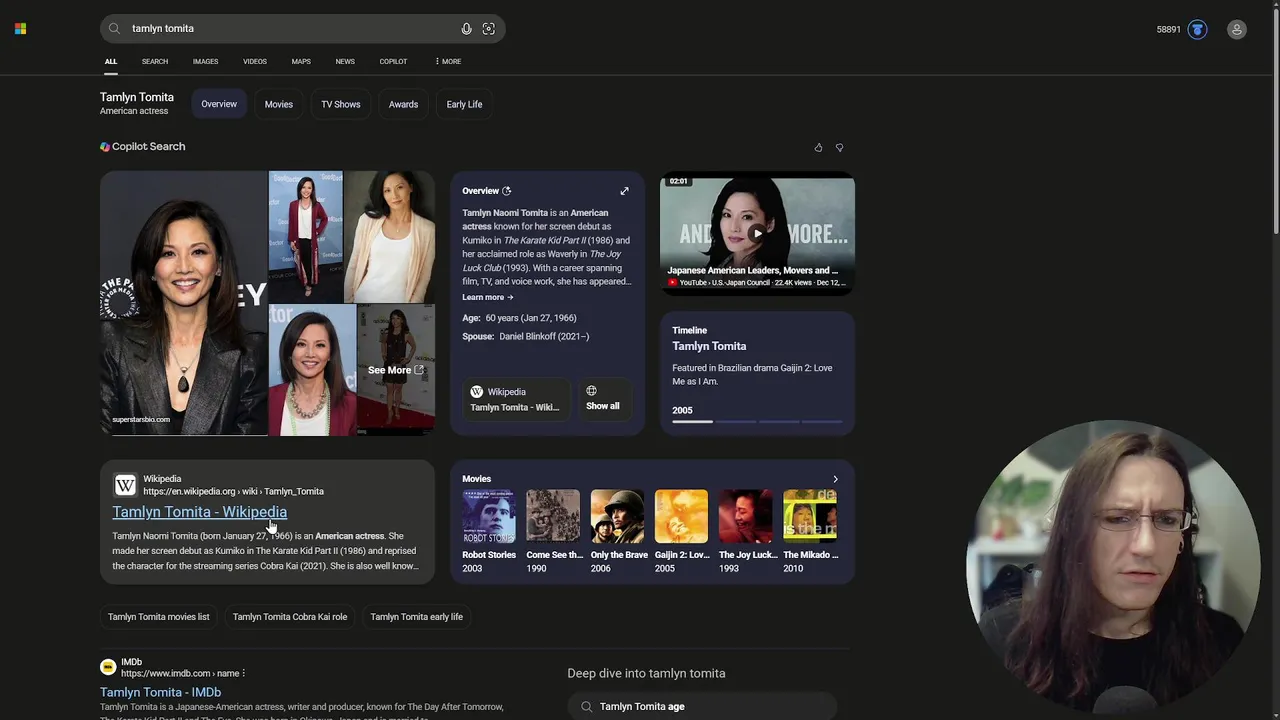Open The Mikado movie poster

pos(810,516)
